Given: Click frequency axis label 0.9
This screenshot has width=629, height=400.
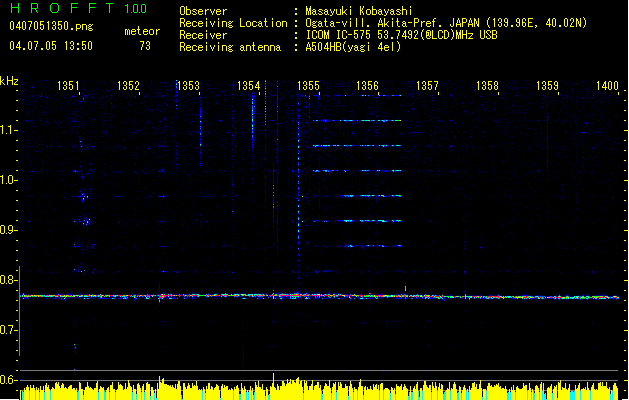Looking at the screenshot, I should 8,230.
